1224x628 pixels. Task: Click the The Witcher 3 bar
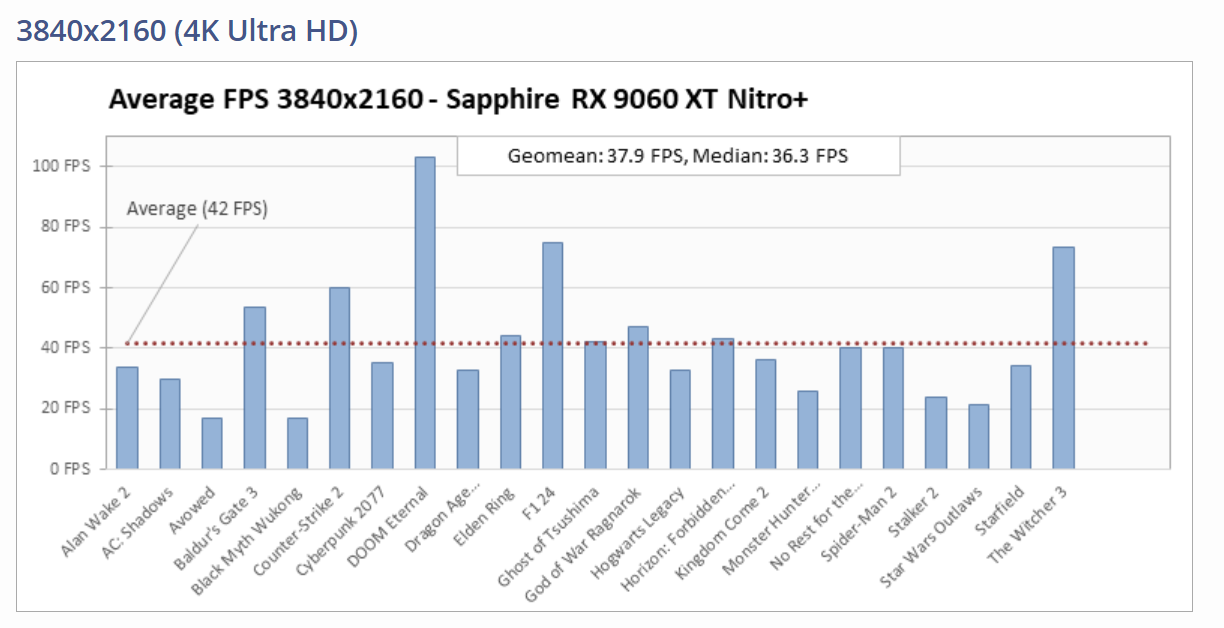[1063, 358]
